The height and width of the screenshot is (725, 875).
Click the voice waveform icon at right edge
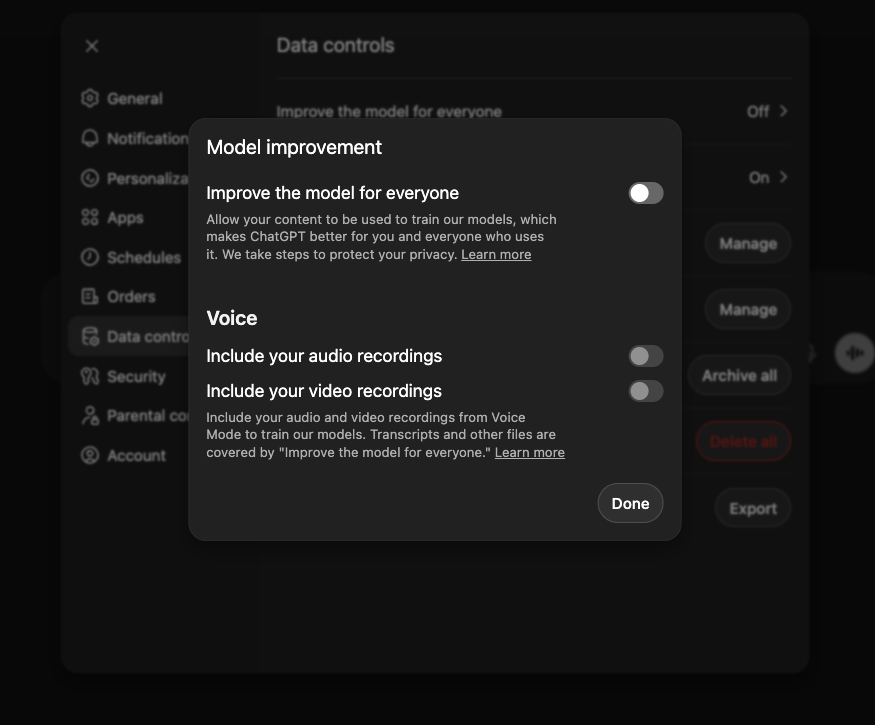pyautogui.click(x=854, y=353)
